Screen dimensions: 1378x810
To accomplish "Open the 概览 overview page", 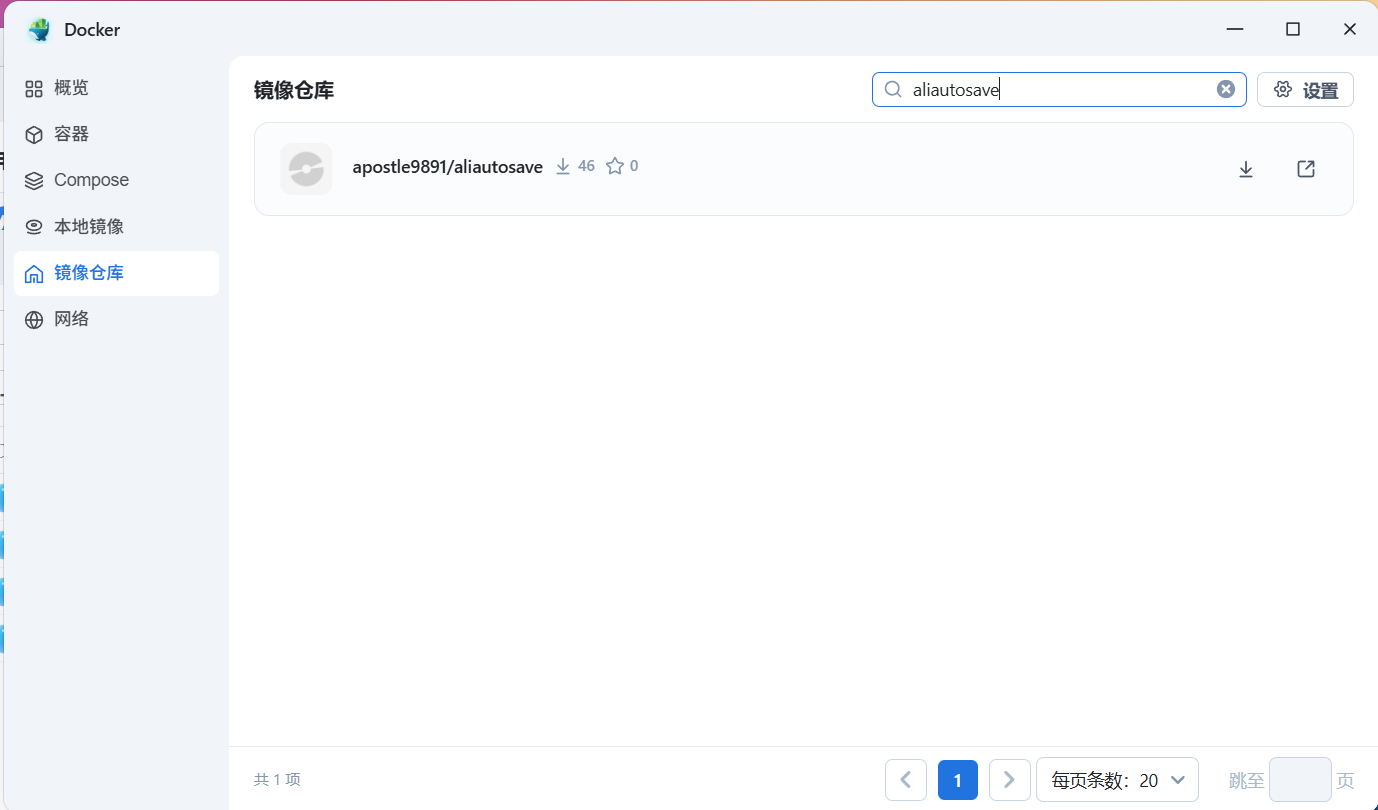I will (71, 88).
